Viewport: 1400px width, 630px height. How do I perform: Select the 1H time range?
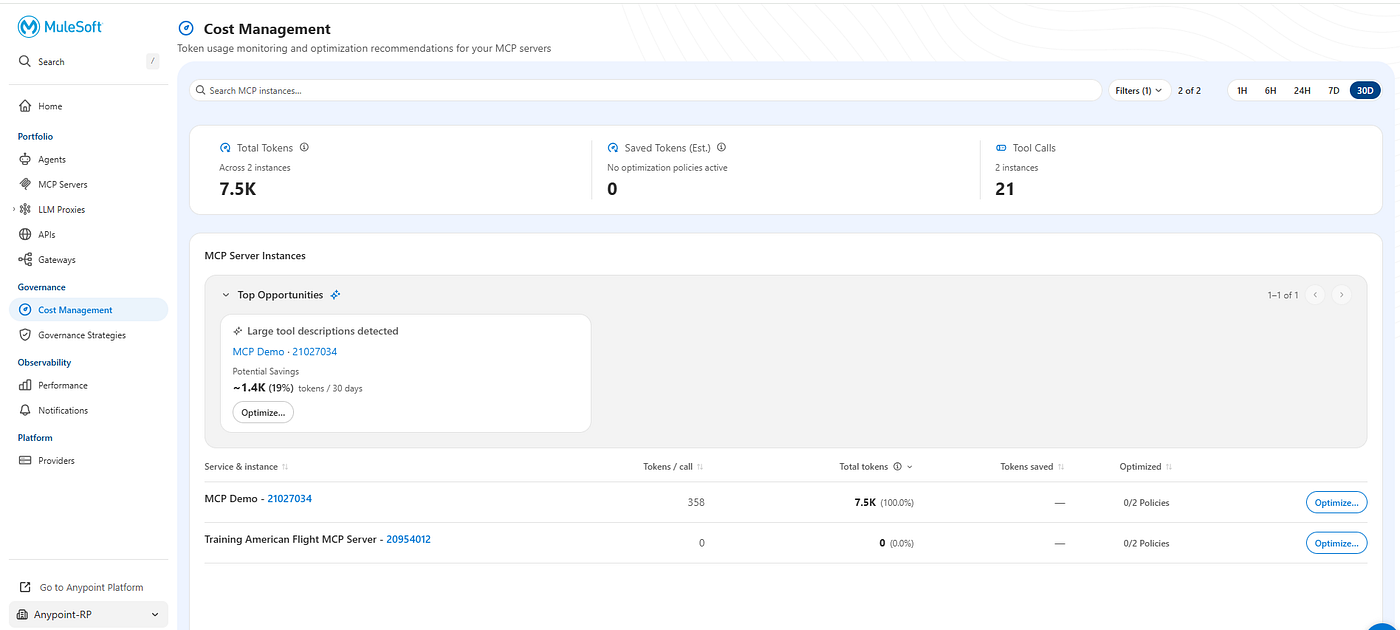pyautogui.click(x=1242, y=90)
